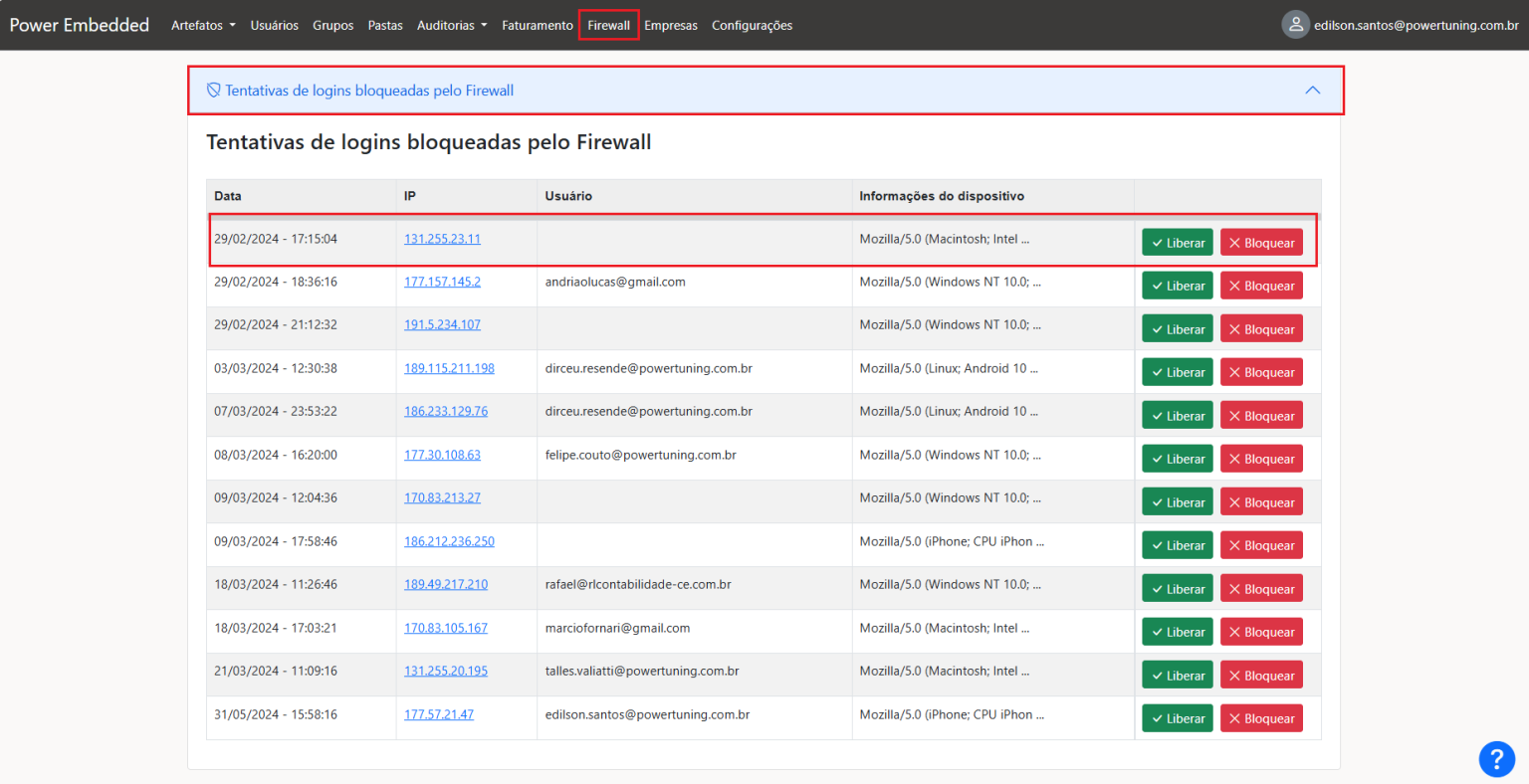
Task: Click Liberar for IP 131.255.23.11
Action: pyautogui.click(x=1177, y=243)
